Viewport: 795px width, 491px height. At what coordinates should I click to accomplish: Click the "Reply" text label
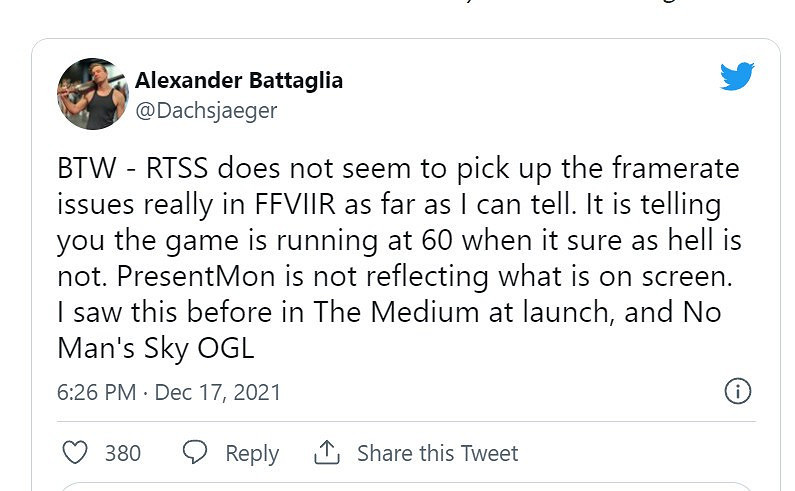click(251, 453)
